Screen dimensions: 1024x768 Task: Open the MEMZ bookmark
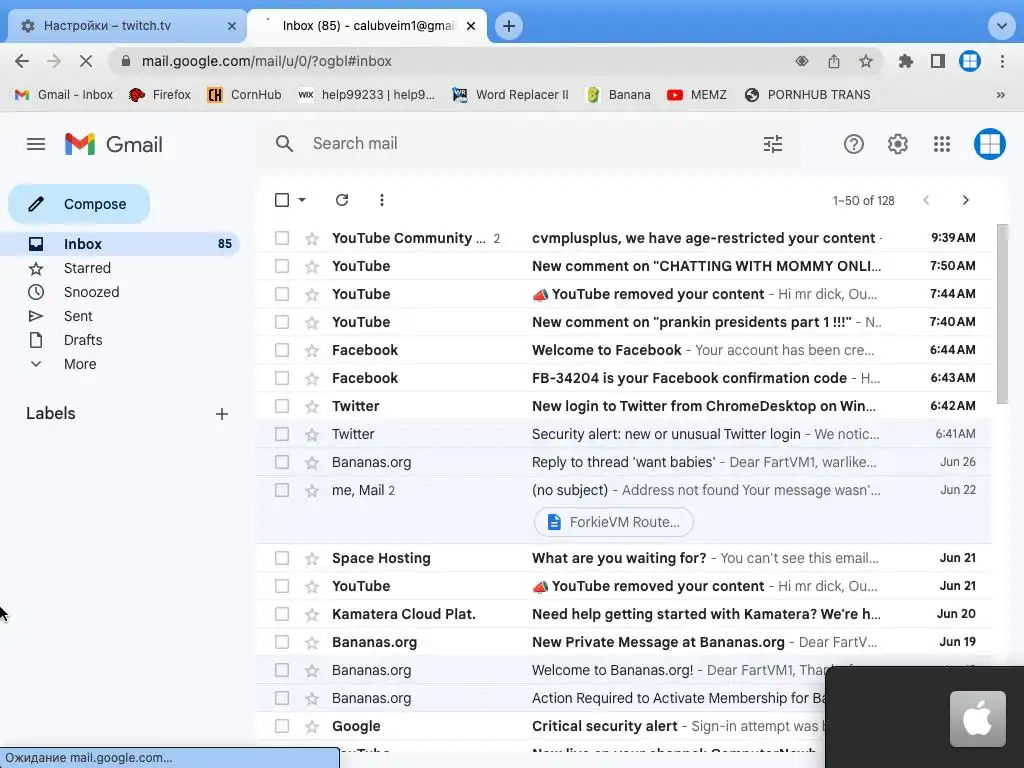(697, 95)
